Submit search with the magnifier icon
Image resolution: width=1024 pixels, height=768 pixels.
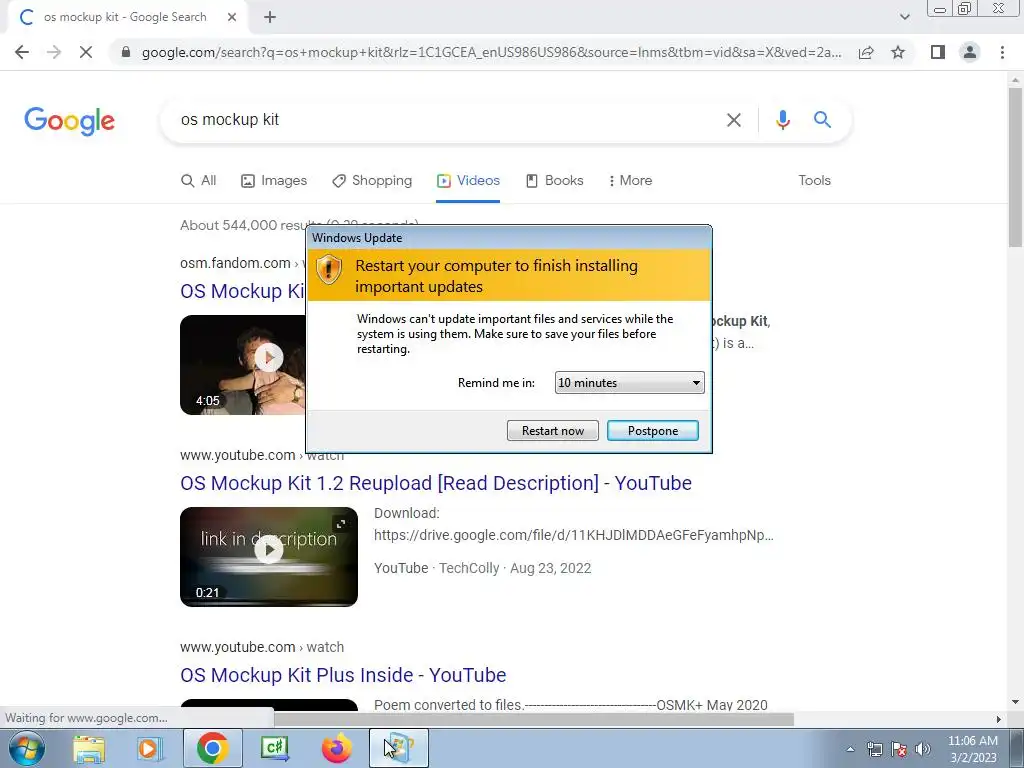click(x=822, y=120)
